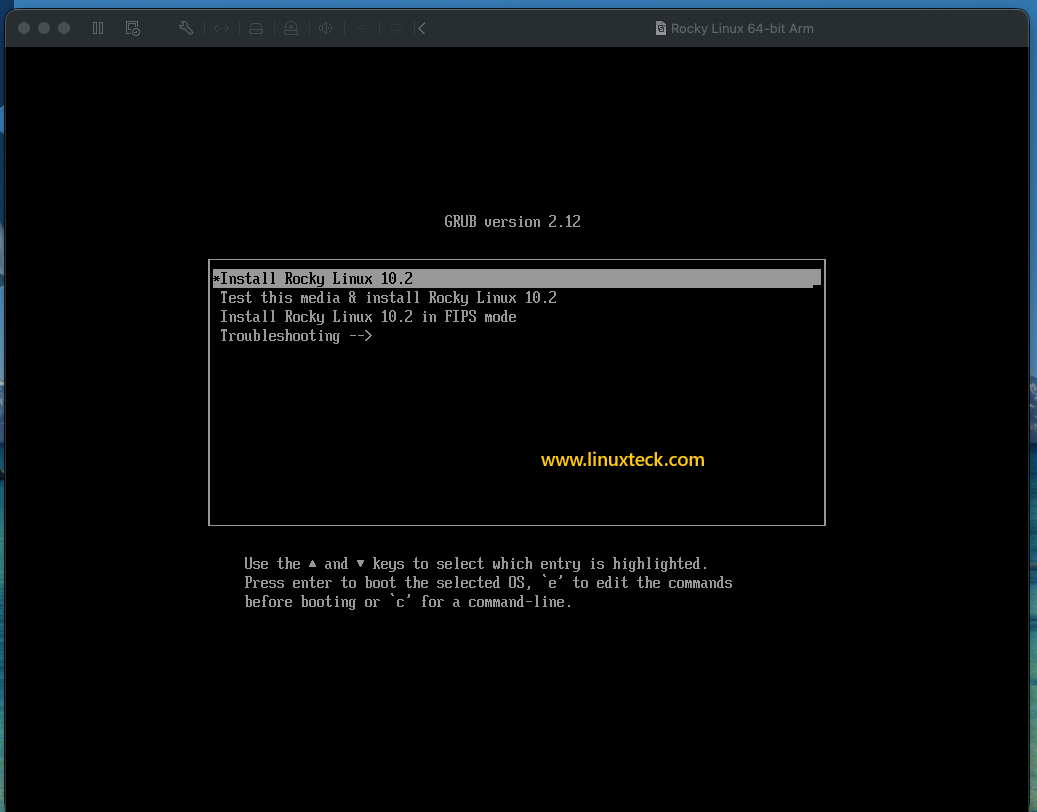Pause the virtual machine
The width and height of the screenshot is (1037, 812).
[98, 28]
